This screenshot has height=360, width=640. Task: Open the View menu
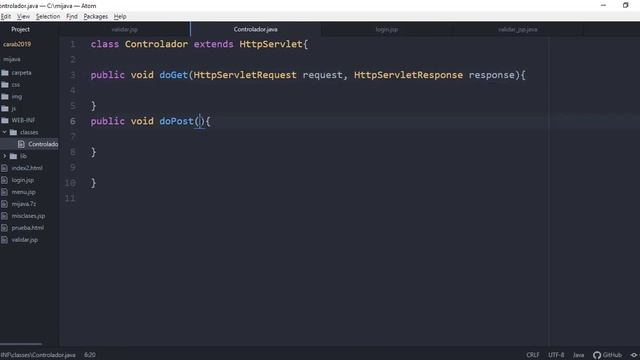coord(23,16)
